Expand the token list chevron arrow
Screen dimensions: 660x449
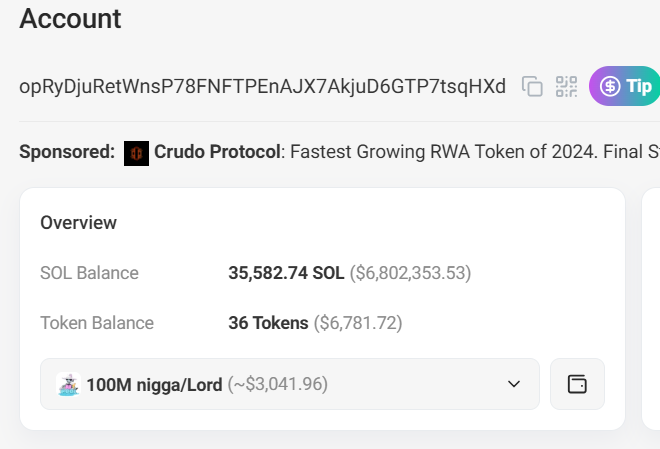click(x=514, y=384)
